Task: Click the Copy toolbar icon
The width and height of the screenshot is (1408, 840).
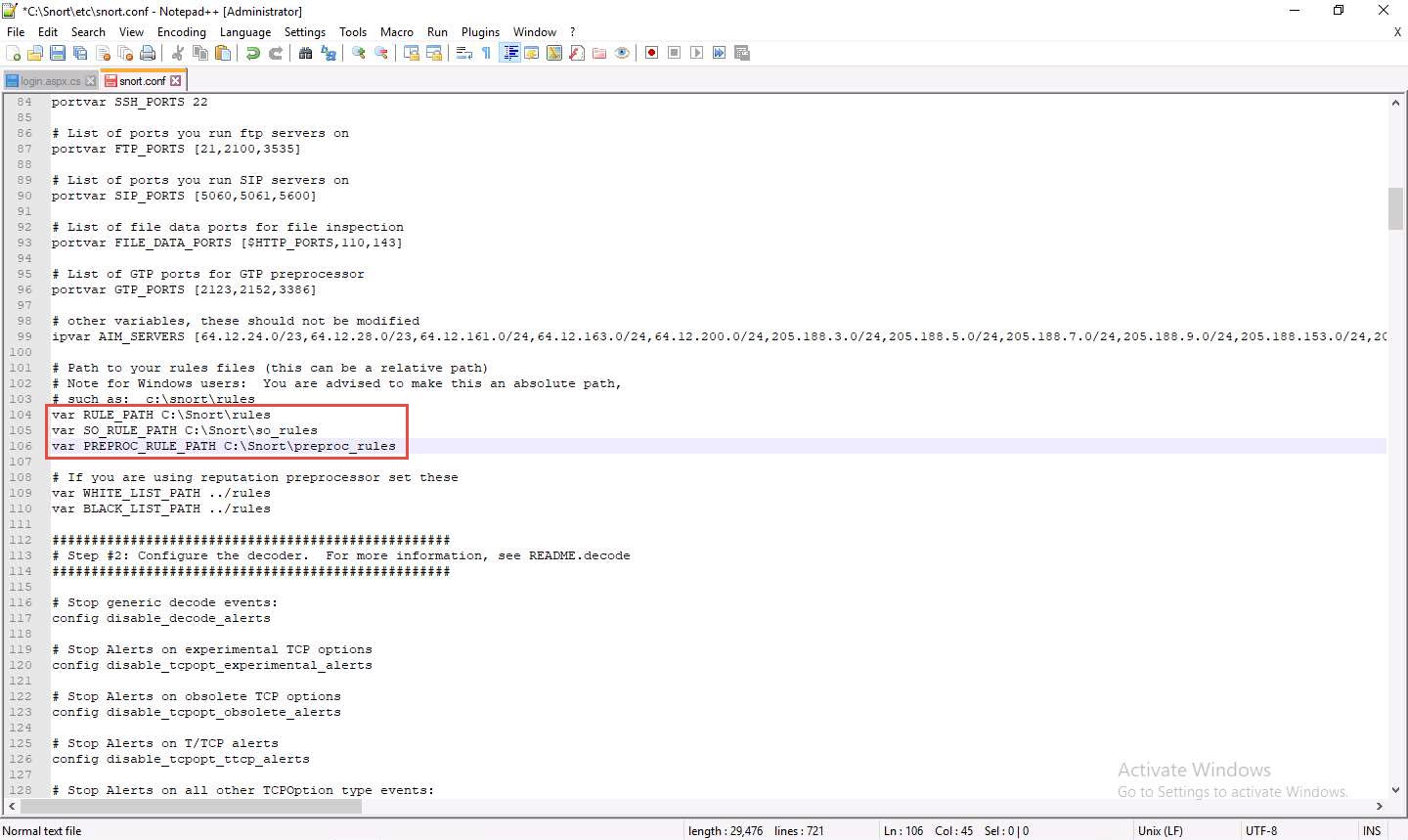Action: click(200, 53)
